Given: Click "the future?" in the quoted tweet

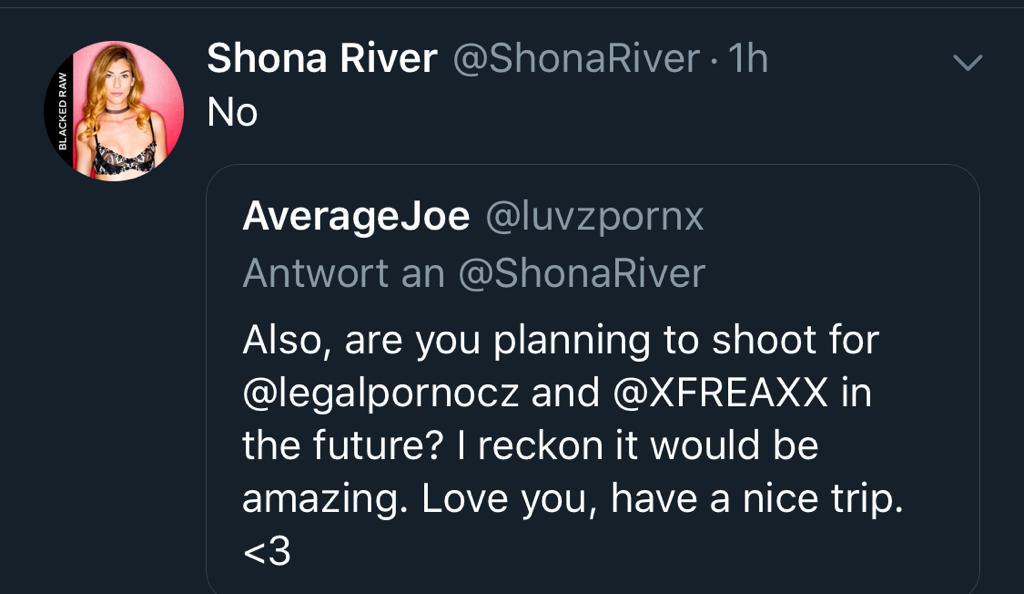Looking at the screenshot, I should click(x=337, y=446).
